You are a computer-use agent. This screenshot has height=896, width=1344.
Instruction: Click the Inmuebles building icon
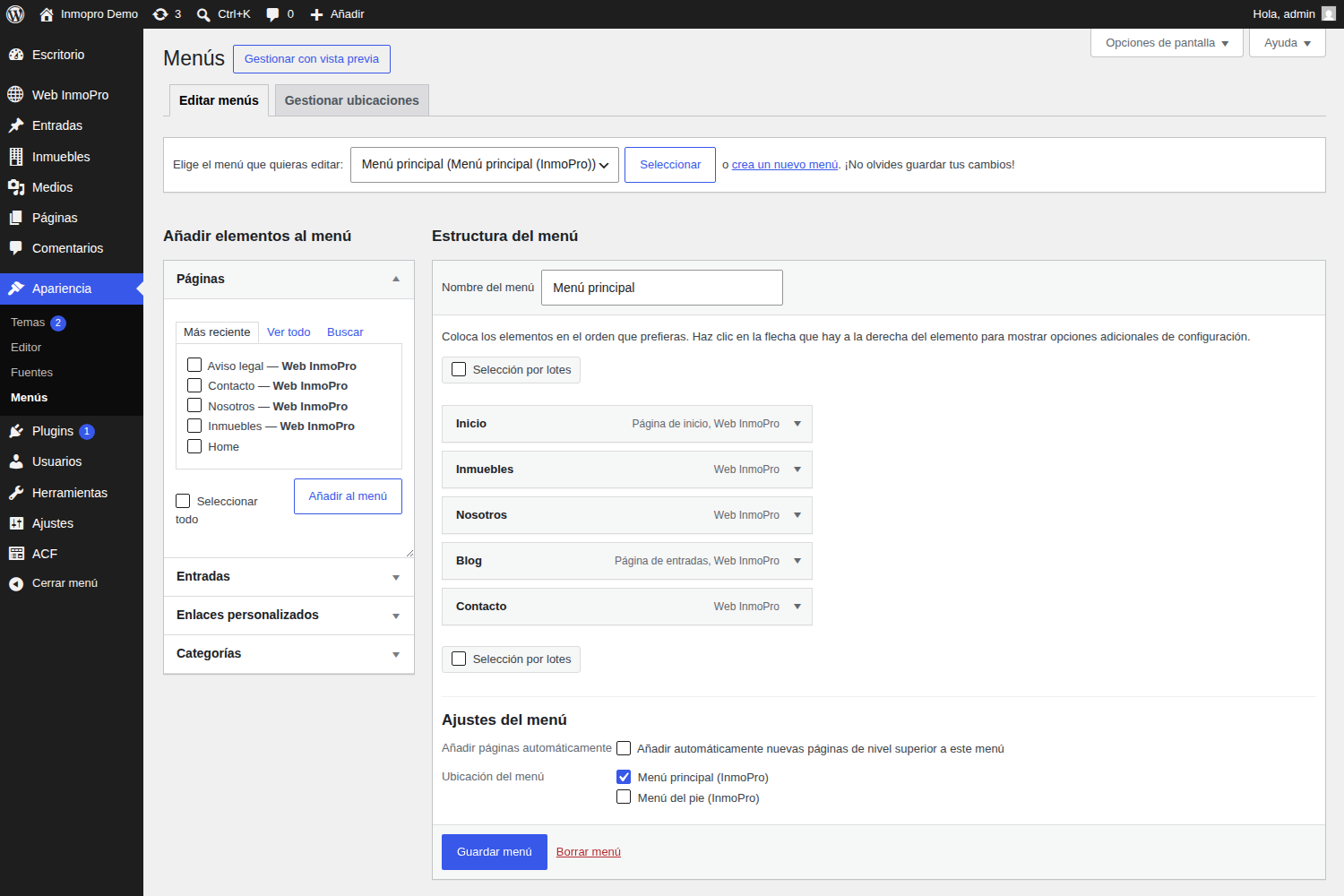(16, 157)
